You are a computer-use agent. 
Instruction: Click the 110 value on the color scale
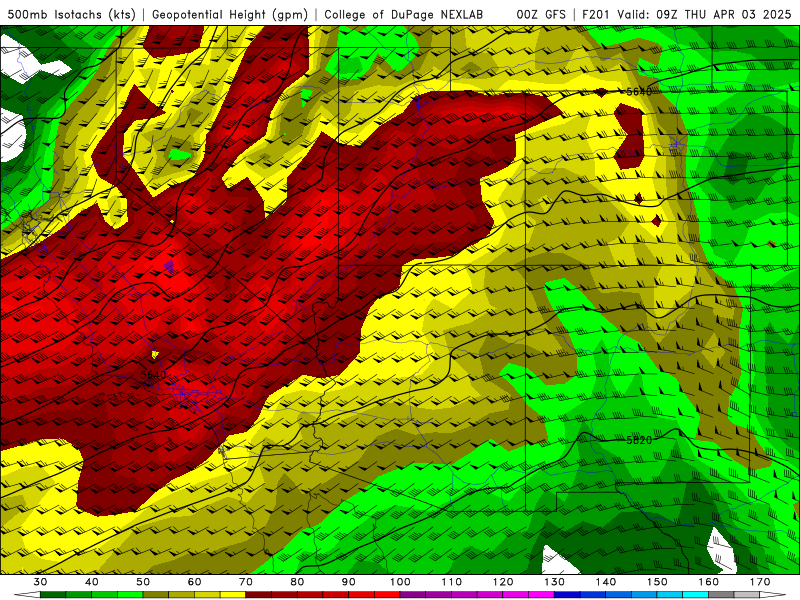[452, 582]
